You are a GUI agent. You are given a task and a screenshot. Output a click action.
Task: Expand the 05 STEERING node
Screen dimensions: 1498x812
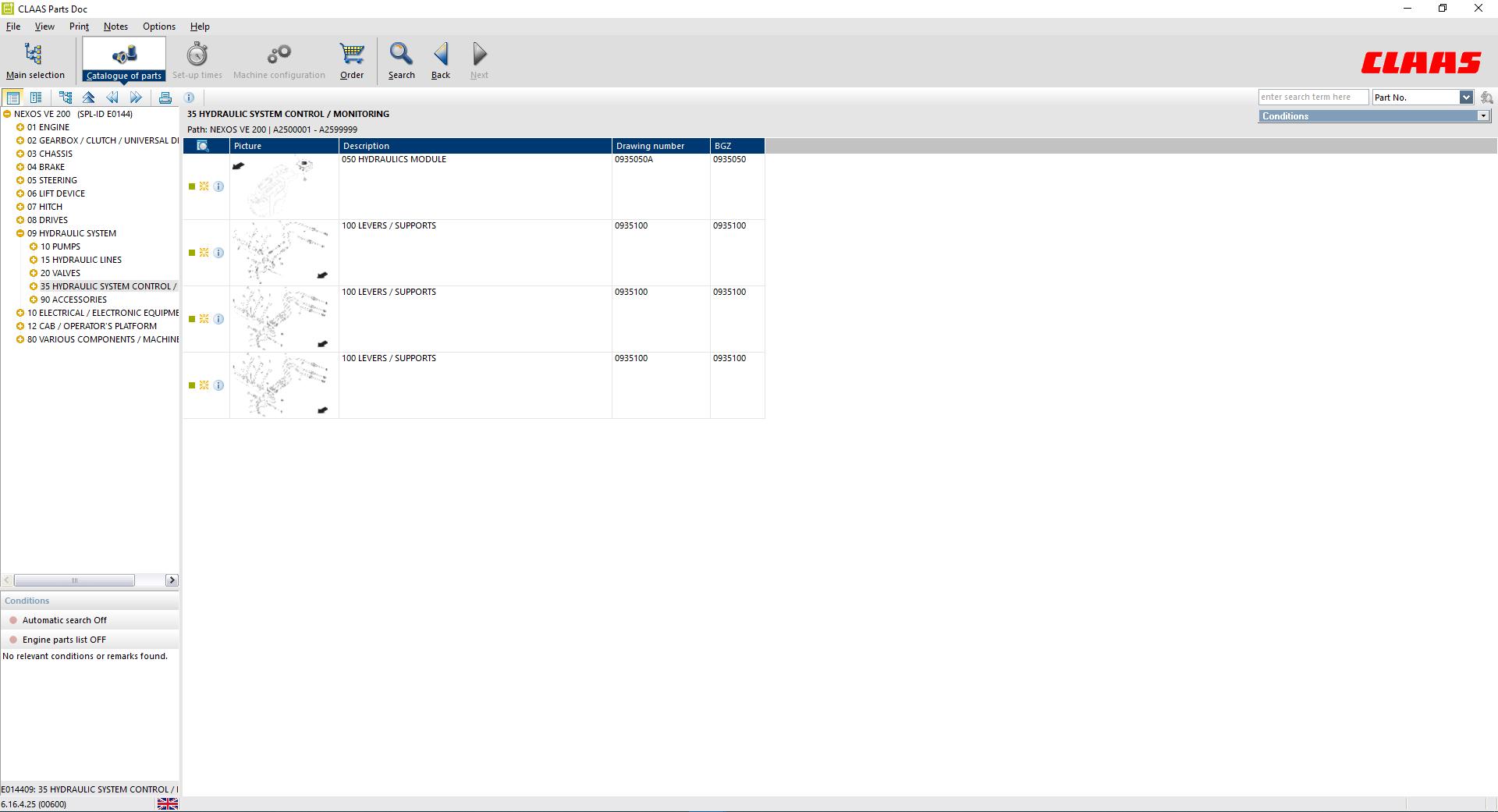[x=20, y=180]
